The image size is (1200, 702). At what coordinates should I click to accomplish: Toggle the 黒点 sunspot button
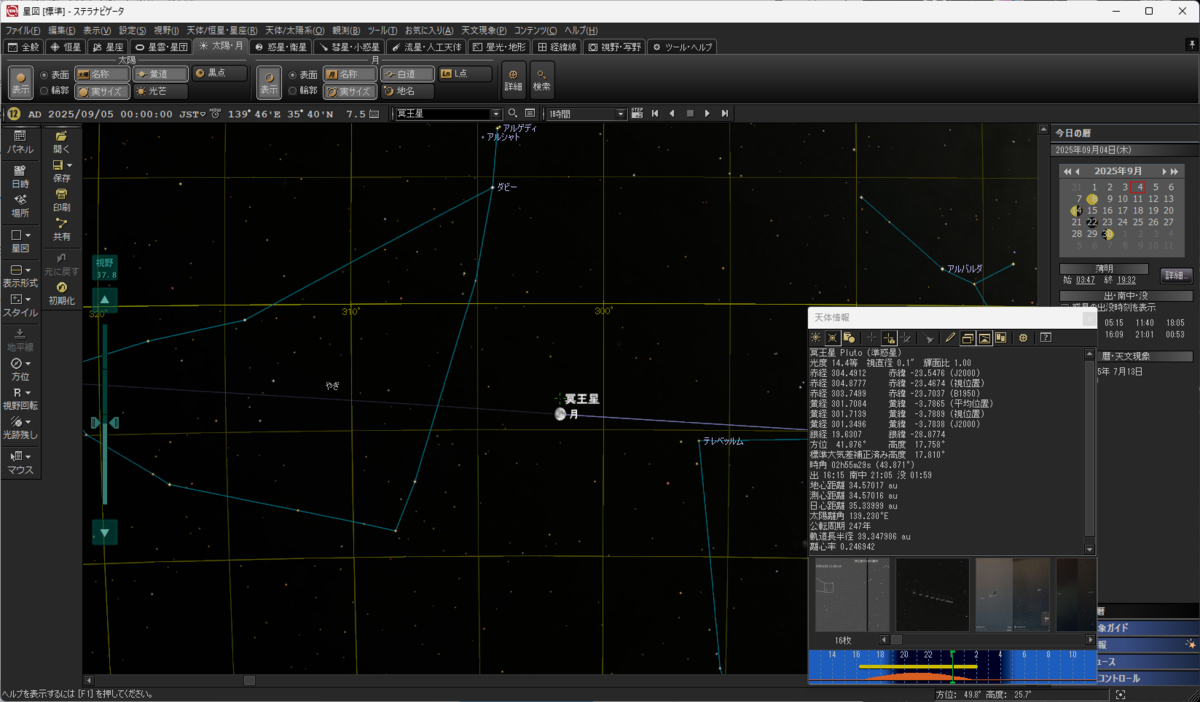point(220,74)
